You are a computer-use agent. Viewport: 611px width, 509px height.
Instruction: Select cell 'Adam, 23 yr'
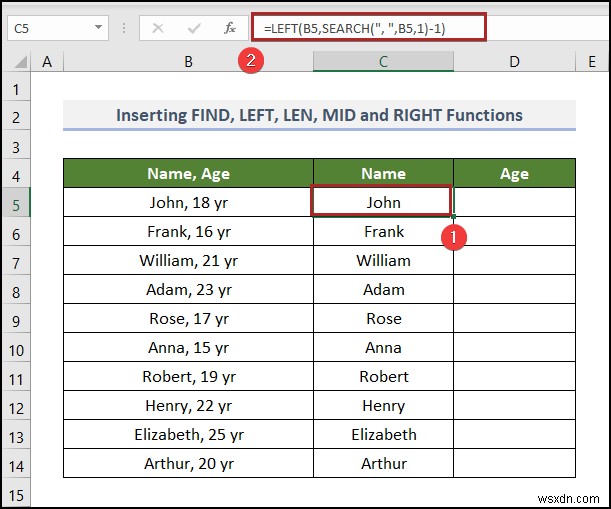[x=188, y=290]
